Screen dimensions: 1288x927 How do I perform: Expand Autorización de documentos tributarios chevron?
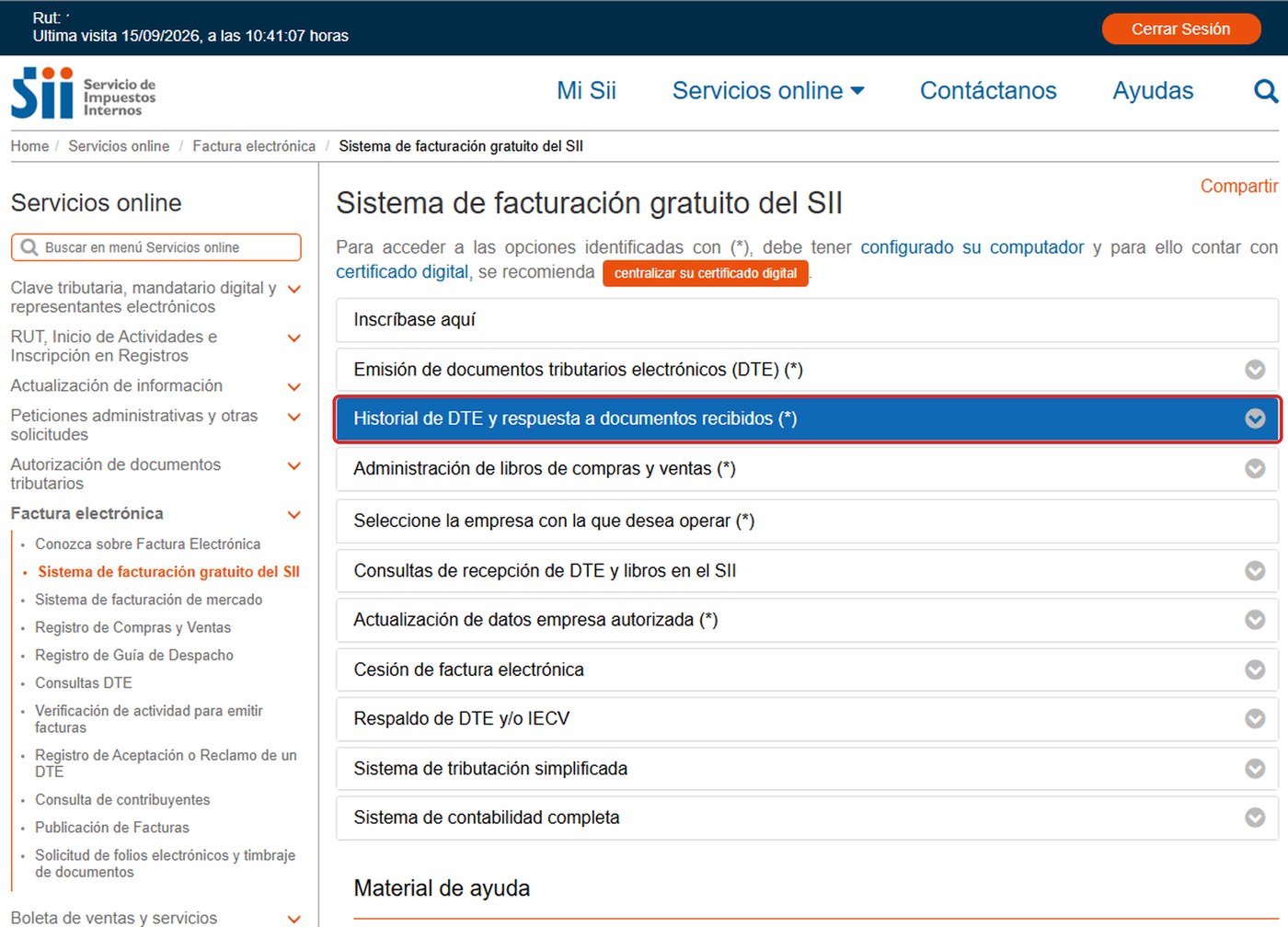point(294,465)
